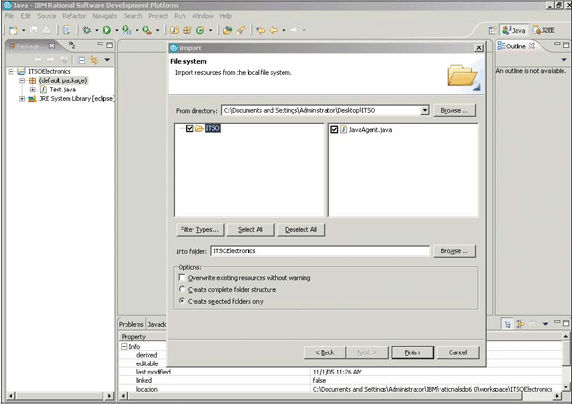The width and height of the screenshot is (572, 404).
Task: Click Show Advanced Properties icon
Action: tap(520, 324)
